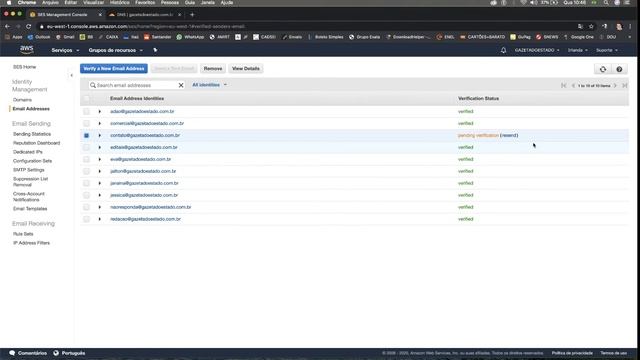This screenshot has width=640, height=360.
Task: Open the pin shortcuts icon in AWS header
Action: click(155, 50)
